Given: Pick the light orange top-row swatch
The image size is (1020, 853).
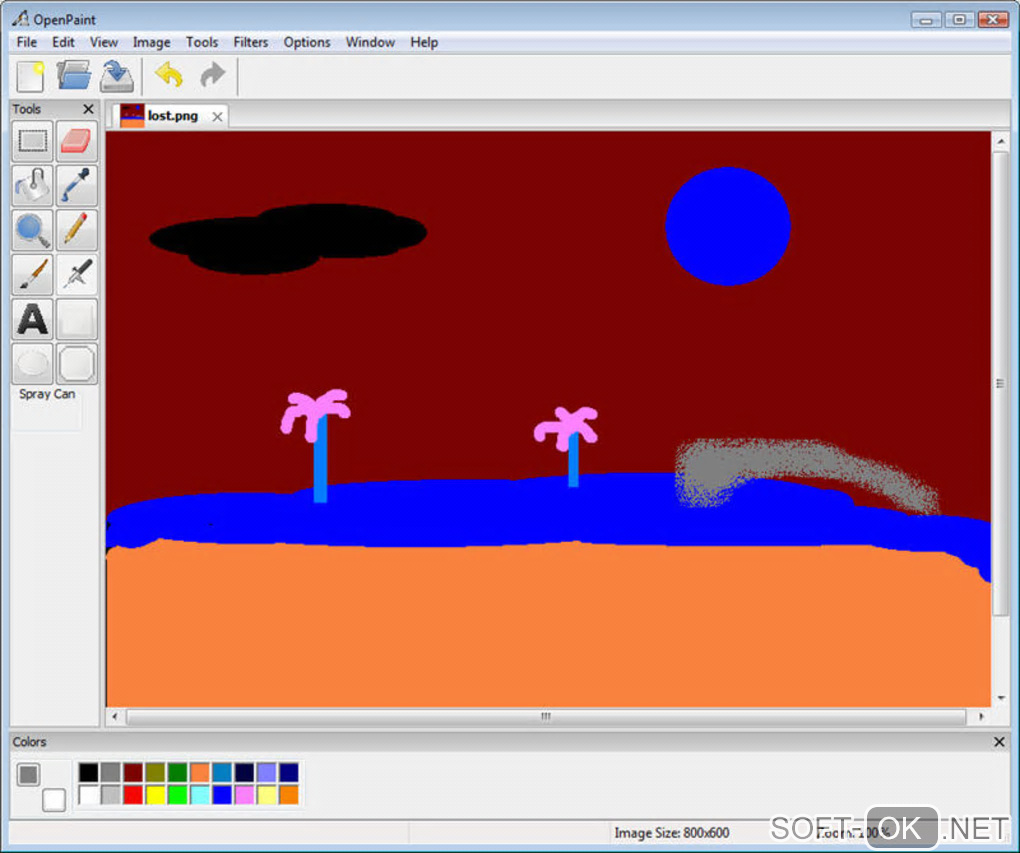Looking at the screenshot, I should tap(200, 772).
